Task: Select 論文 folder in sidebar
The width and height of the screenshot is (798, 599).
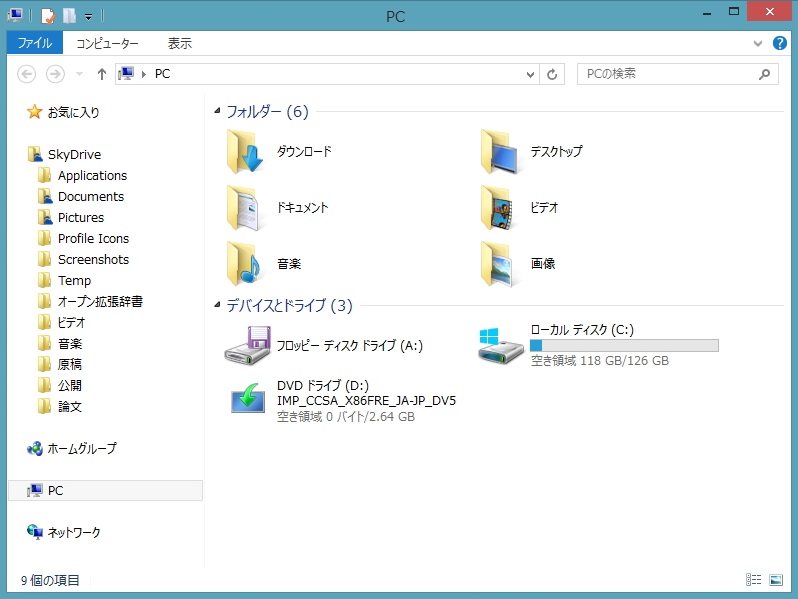Action: click(x=70, y=406)
